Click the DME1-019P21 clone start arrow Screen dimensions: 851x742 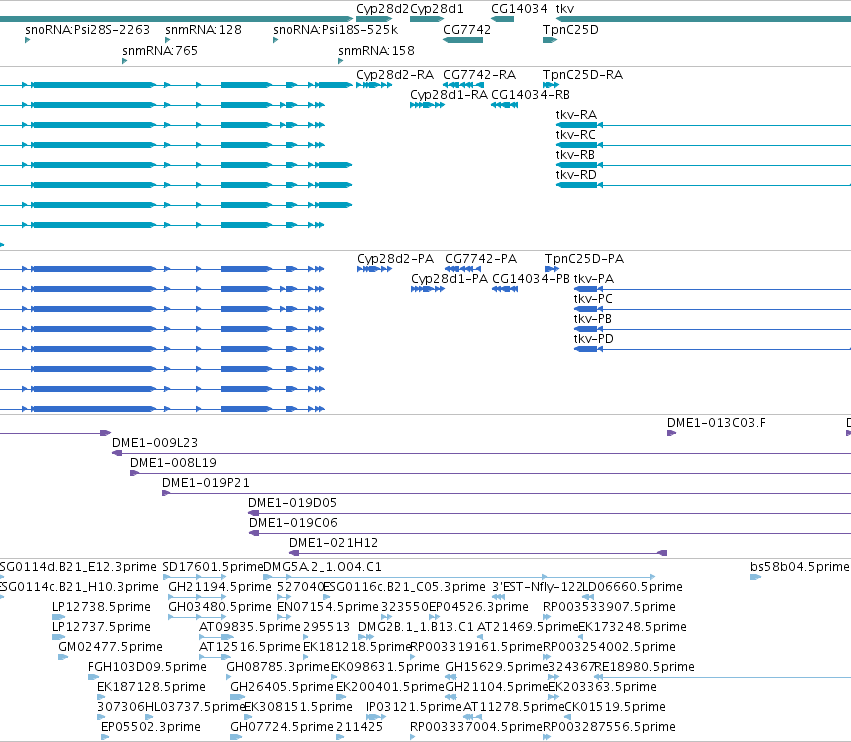click(x=166, y=493)
